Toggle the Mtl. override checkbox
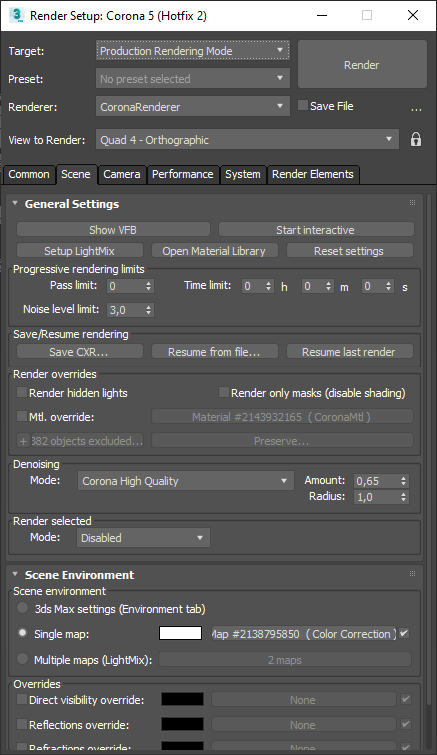Viewport: 437px width, 755px height. (x=22, y=416)
